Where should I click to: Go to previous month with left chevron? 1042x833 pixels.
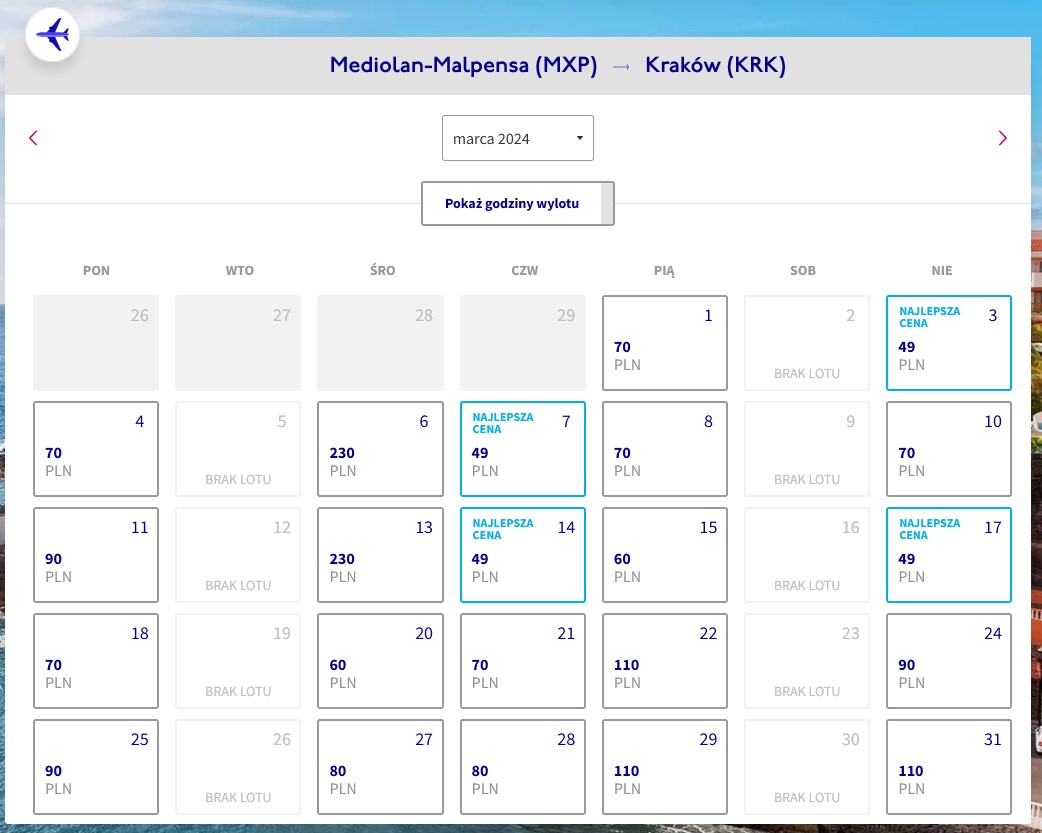(x=33, y=138)
